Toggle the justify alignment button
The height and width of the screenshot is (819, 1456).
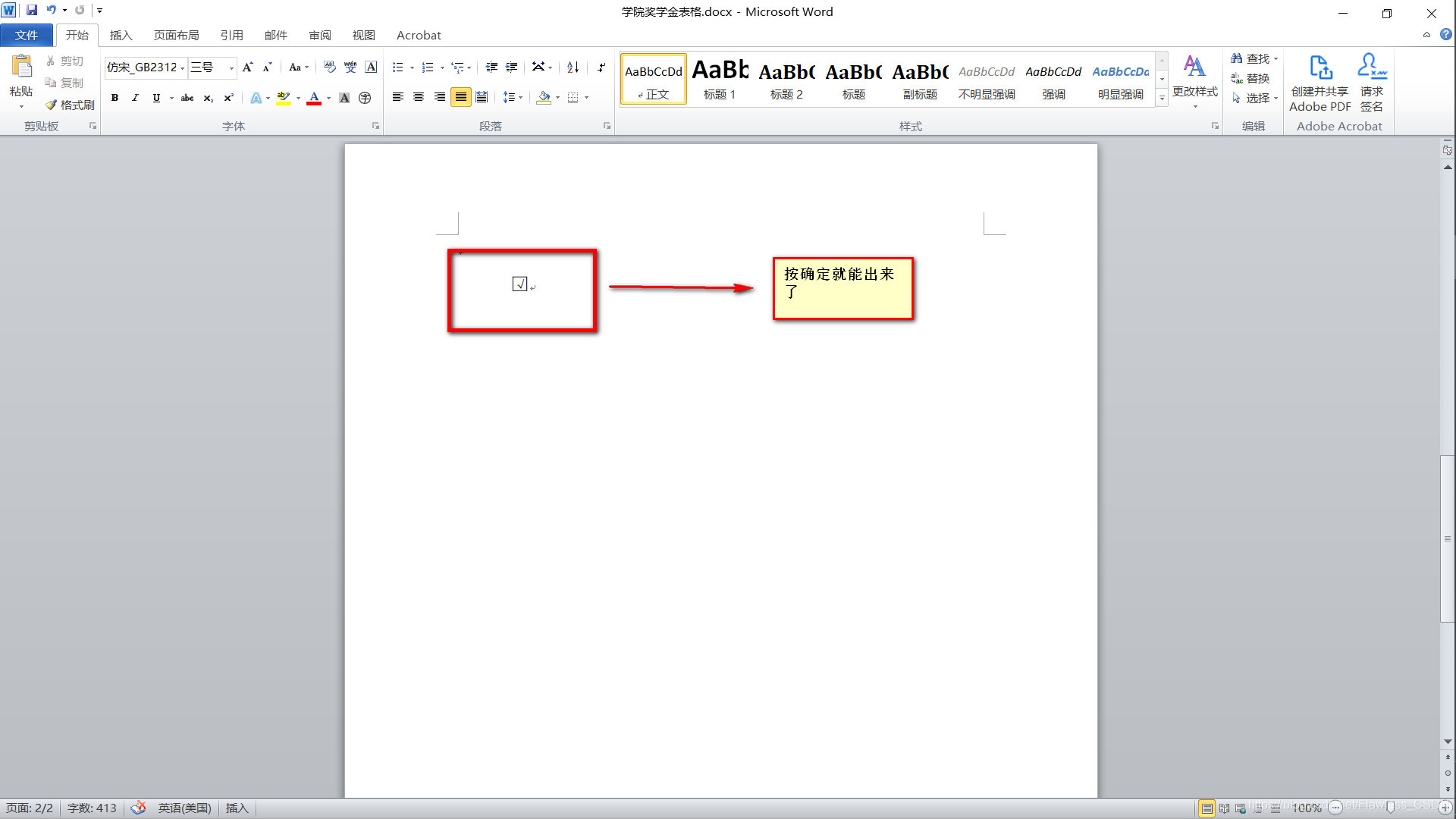[460, 97]
